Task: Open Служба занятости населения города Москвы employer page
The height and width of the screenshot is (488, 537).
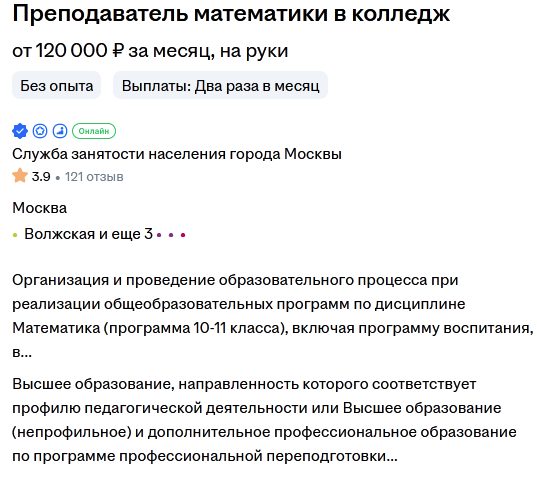Action: pos(177,154)
